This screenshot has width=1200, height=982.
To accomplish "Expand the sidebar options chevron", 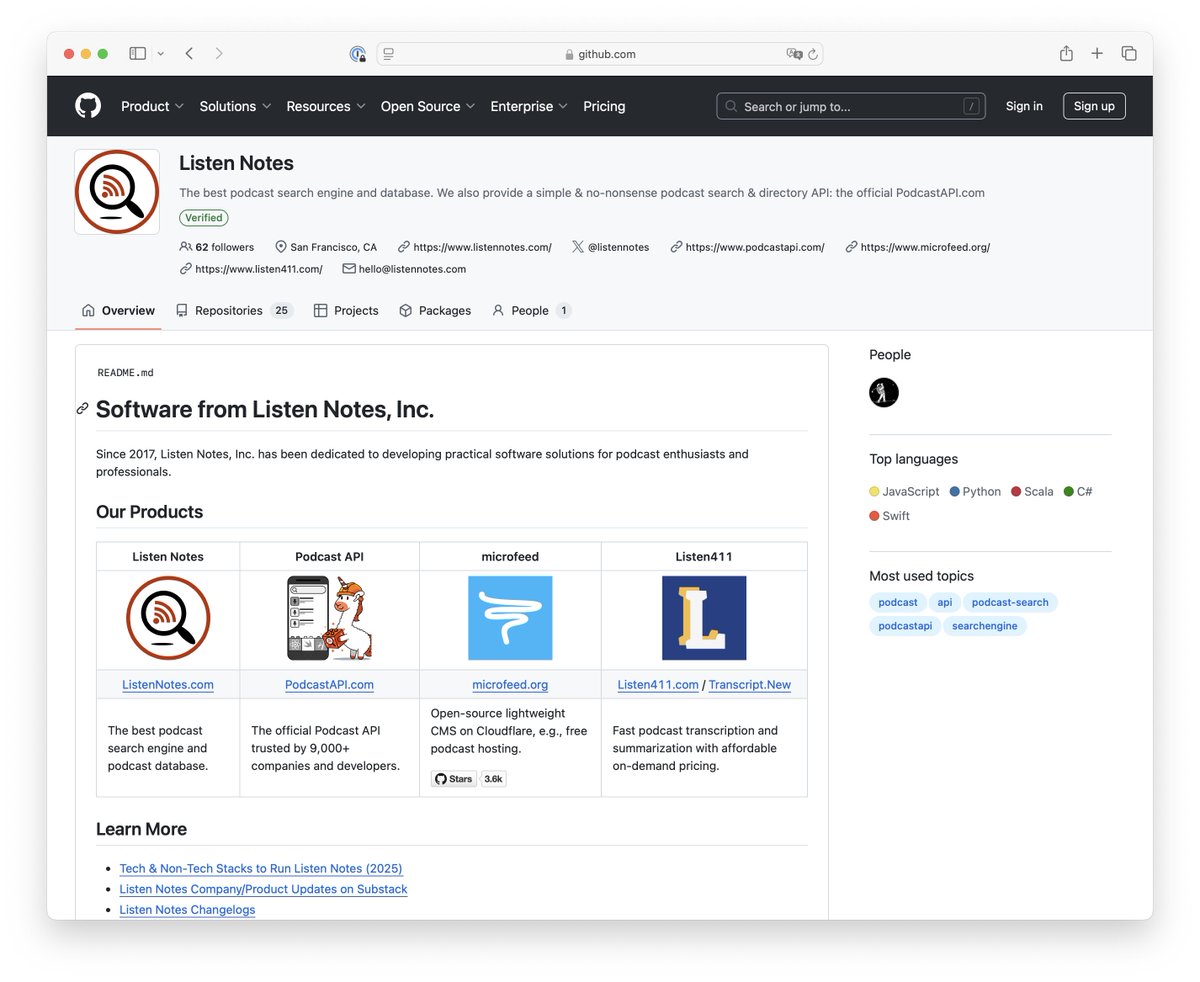I will pyautogui.click(x=160, y=54).
